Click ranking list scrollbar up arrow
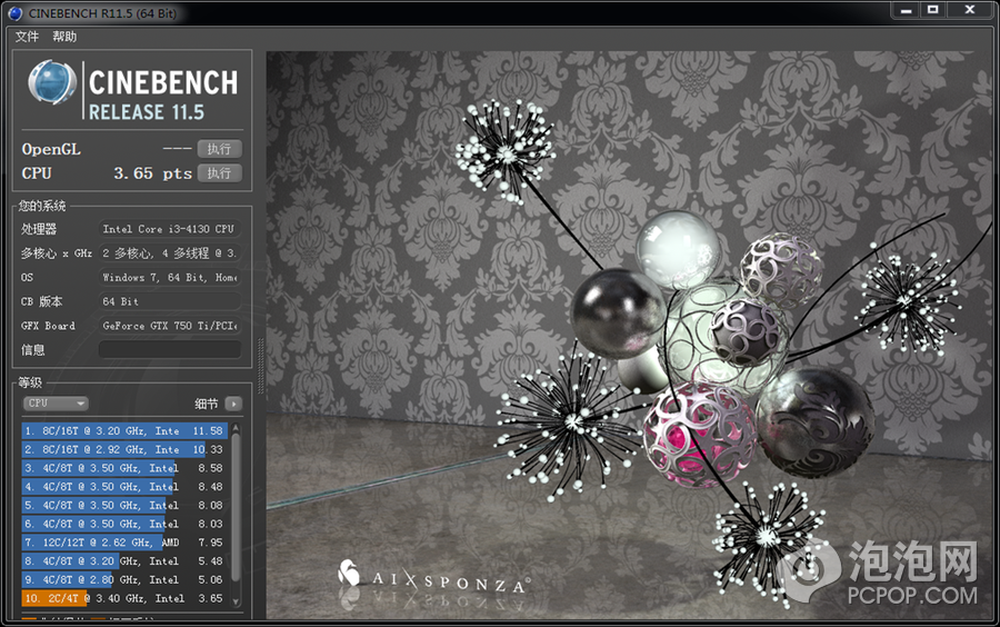This screenshot has width=1000, height=627. [x=236, y=428]
